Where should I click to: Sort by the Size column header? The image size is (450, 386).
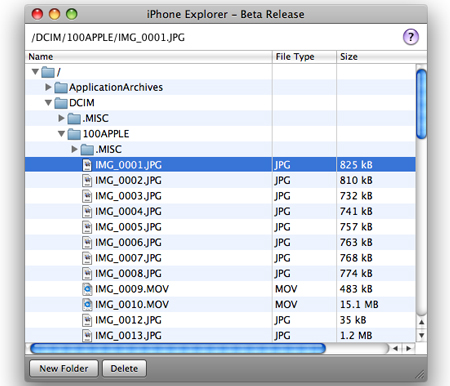click(x=381, y=57)
